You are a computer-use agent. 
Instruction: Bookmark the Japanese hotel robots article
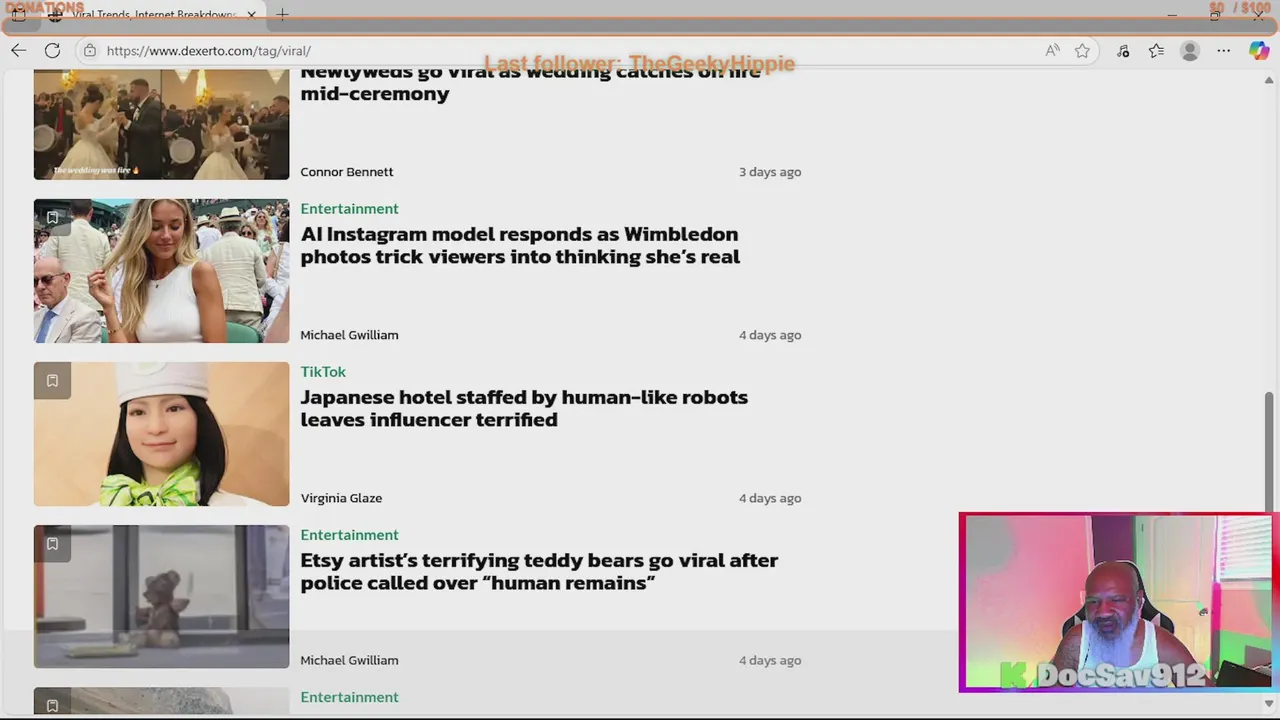click(52, 380)
